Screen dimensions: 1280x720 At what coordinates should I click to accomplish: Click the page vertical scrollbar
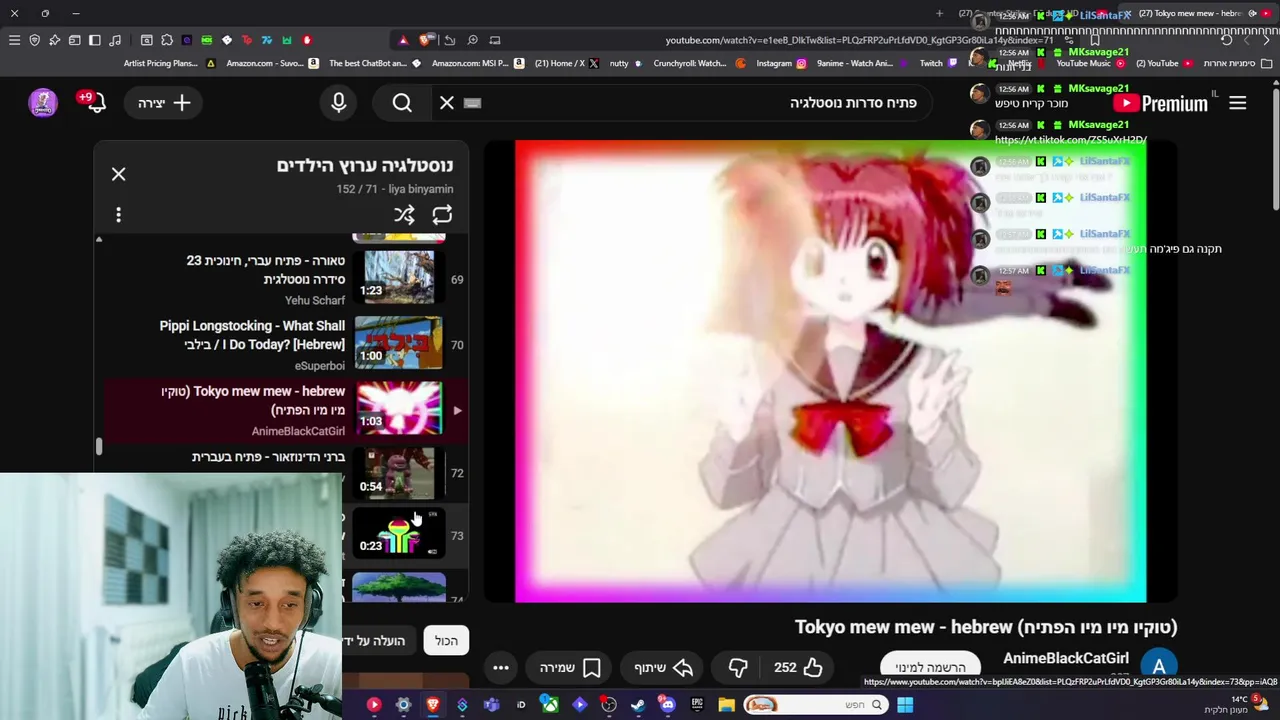click(x=1274, y=150)
